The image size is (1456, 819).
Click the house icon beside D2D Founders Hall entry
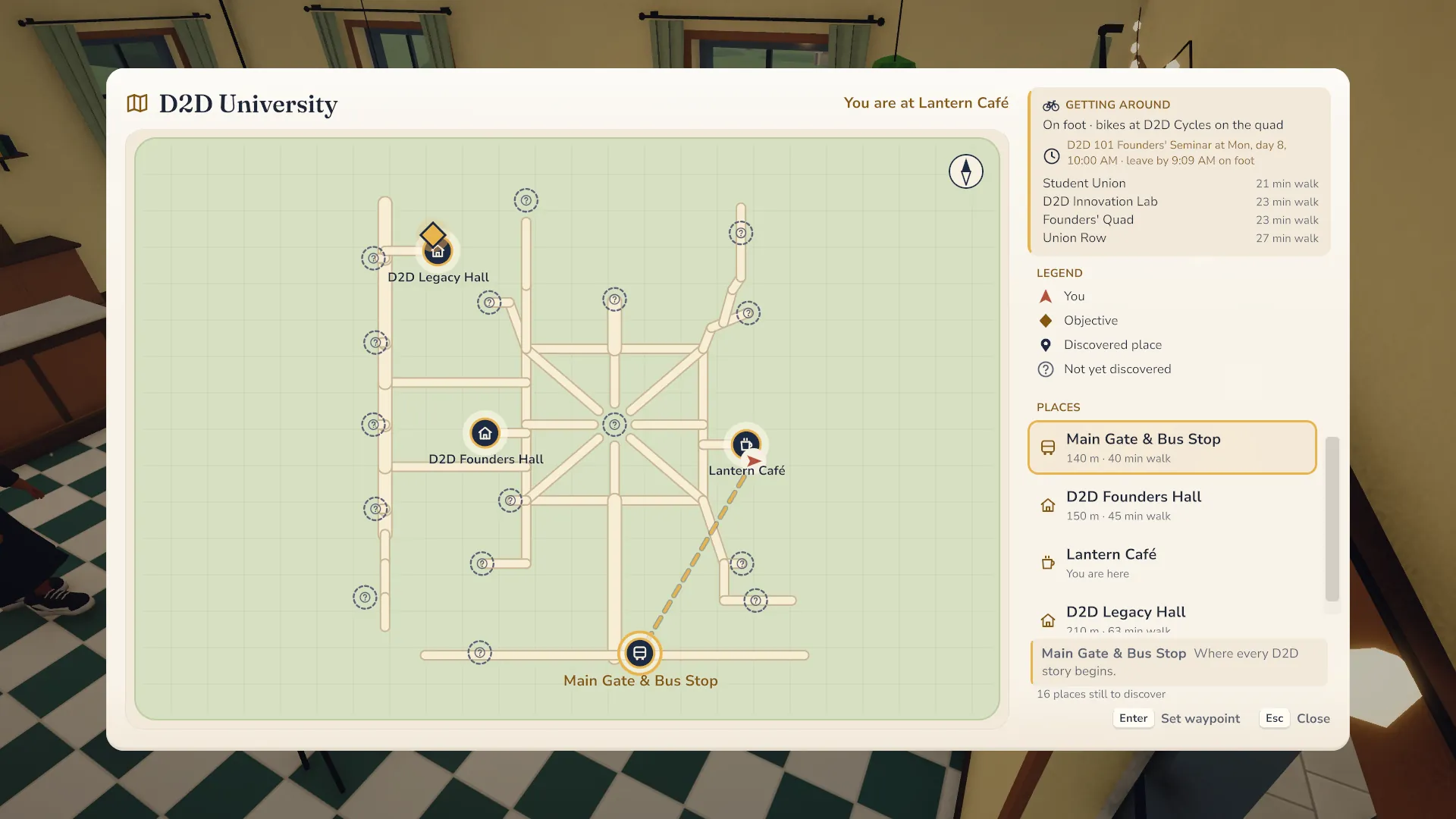pyautogui.click(x=1048, y=505)
